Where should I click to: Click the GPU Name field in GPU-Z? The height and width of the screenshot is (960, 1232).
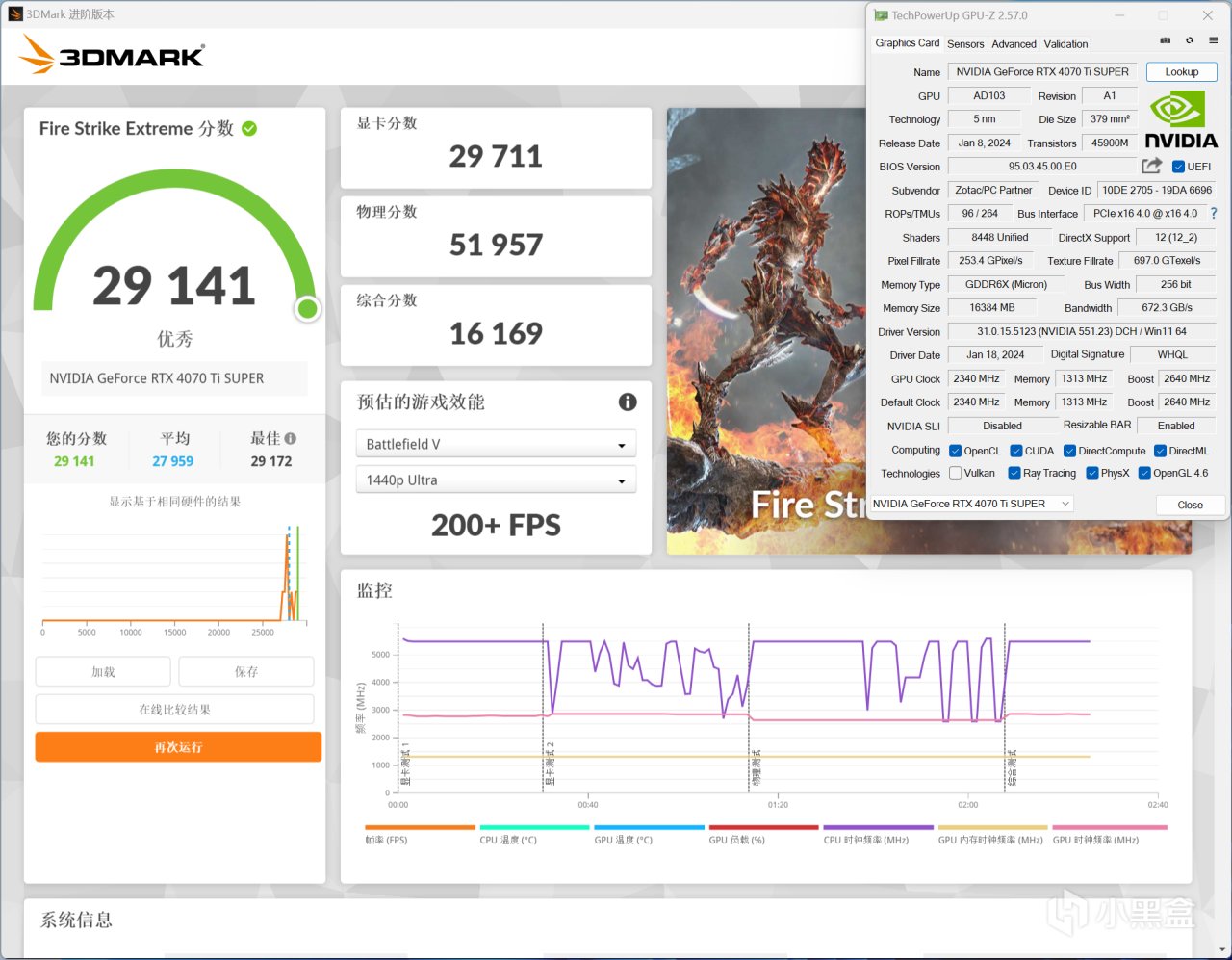tap(1042, 72)
